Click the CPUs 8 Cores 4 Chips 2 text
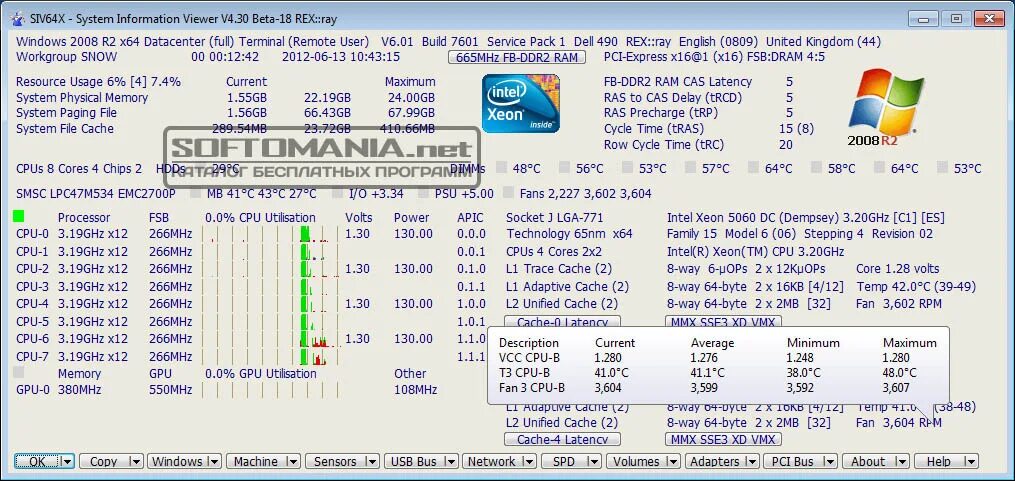 coord(79,168)
